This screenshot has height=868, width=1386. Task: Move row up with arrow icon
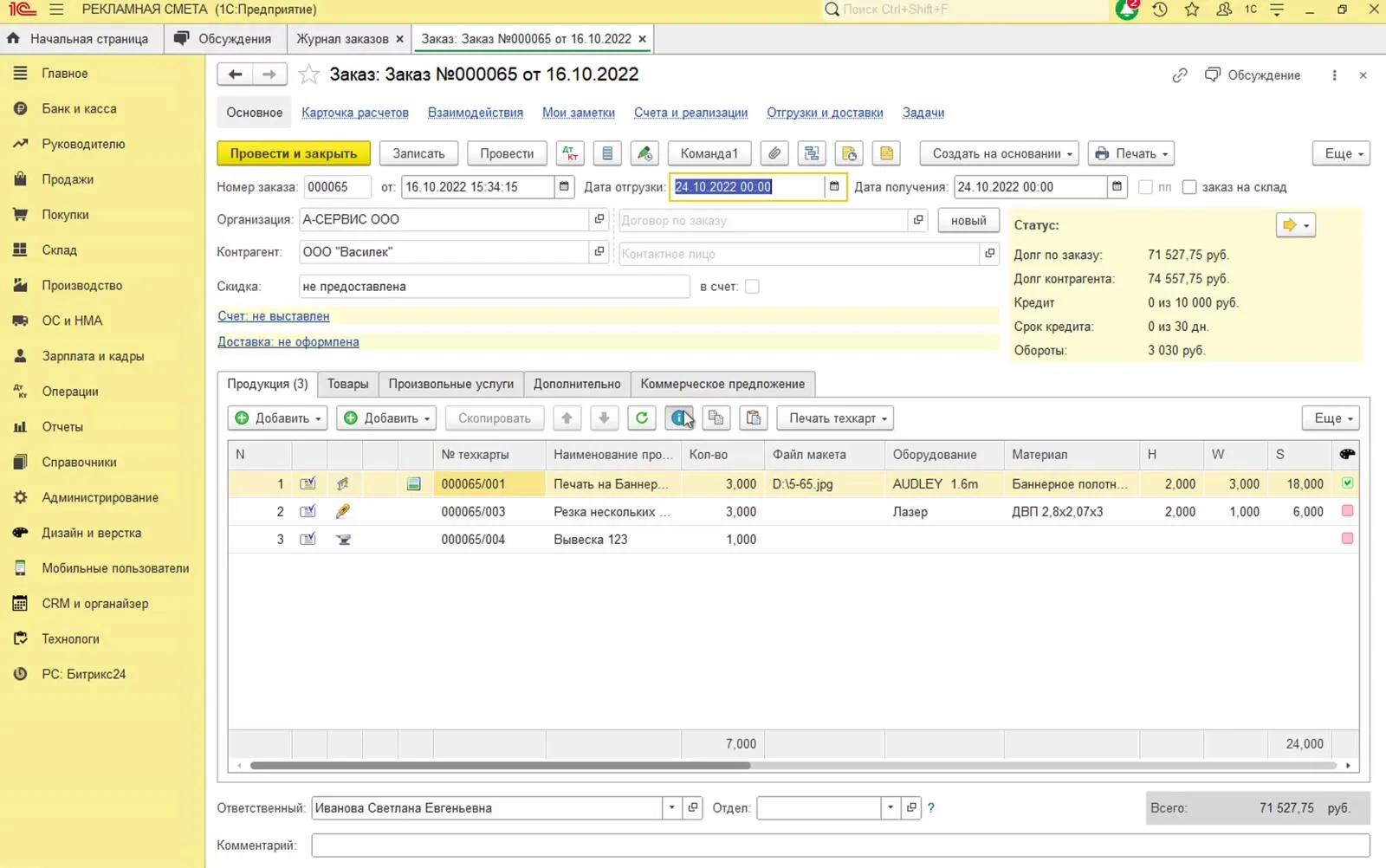coord(567,418)
